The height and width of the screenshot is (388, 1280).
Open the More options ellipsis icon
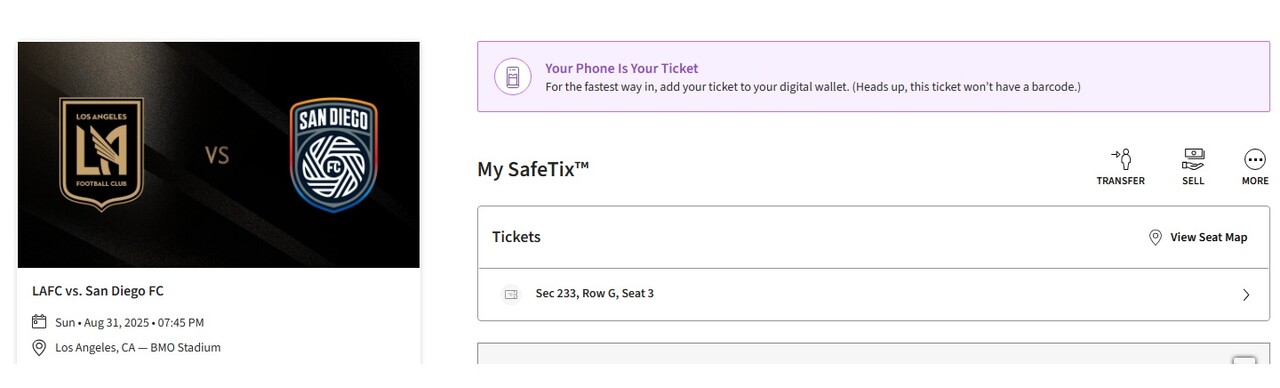1255,159
